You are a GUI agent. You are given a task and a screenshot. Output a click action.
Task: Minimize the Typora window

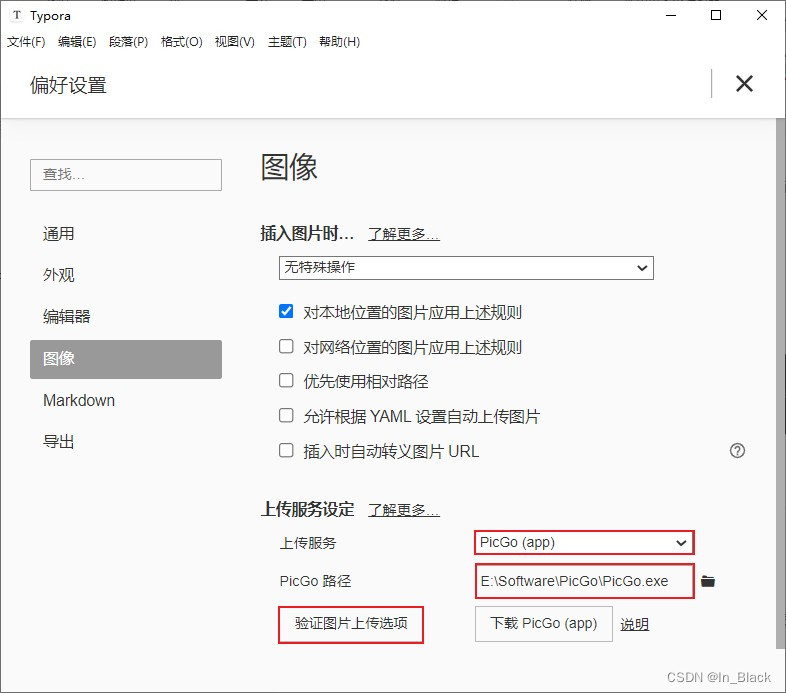point(671,16)
